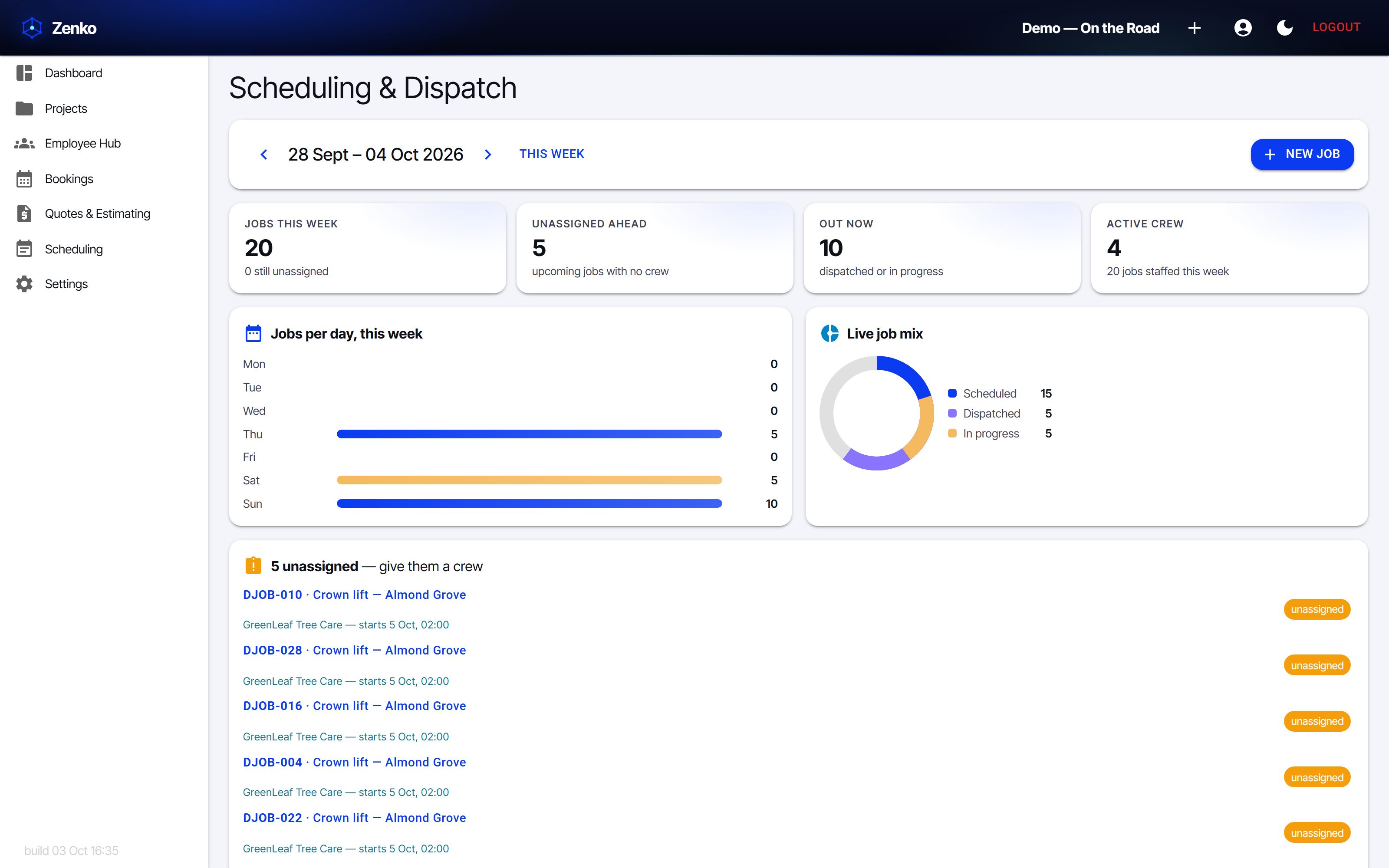Click the orange warning icon beside 5 unassigned
The width and height of the screenshot is (1389, 868).
pos(253,566)
